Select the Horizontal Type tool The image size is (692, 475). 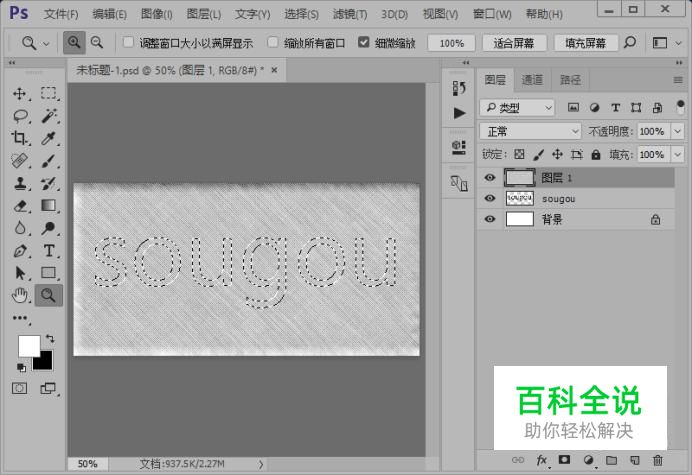click(49, 251)
